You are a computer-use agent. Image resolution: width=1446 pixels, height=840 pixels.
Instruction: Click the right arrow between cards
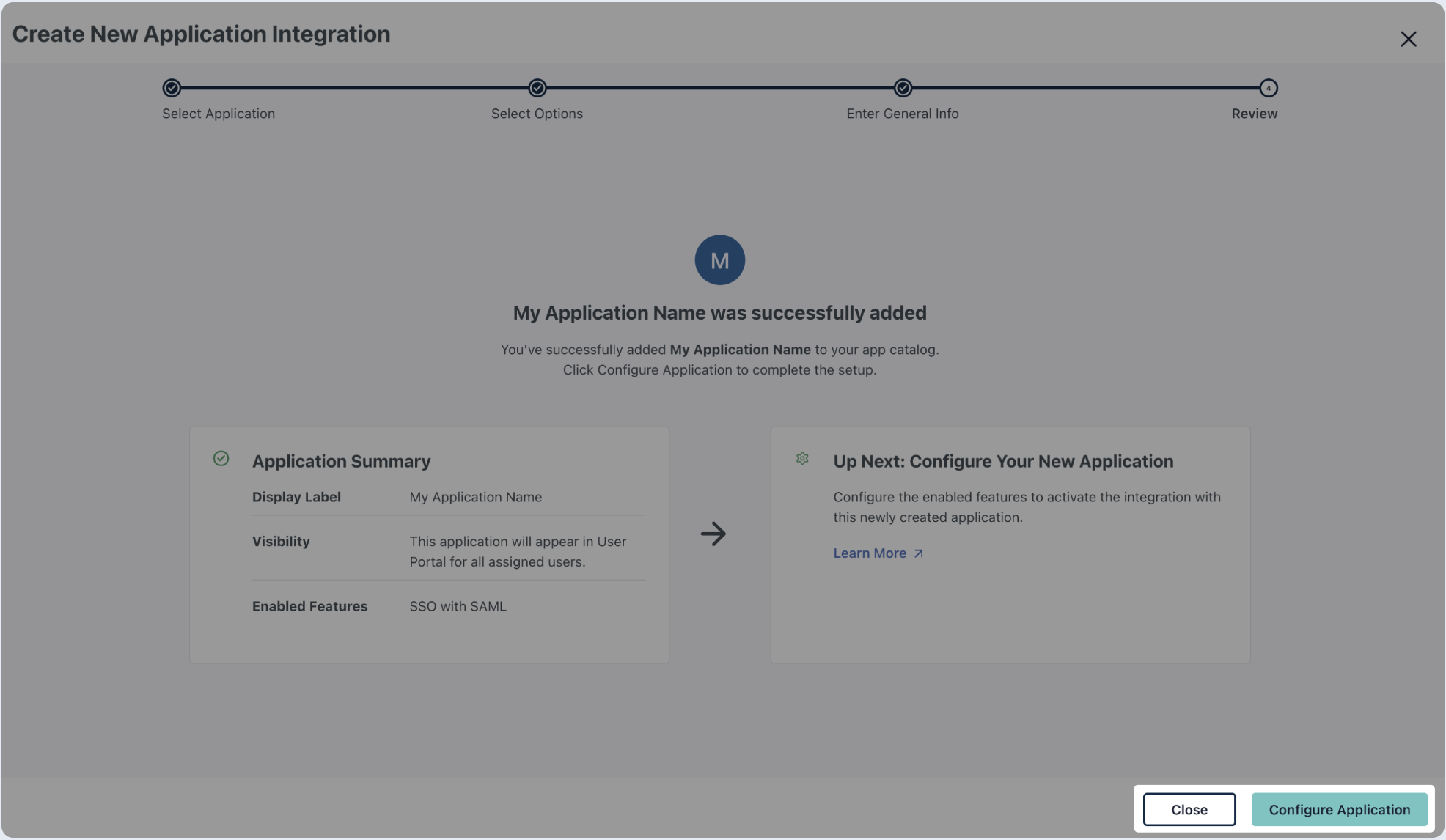(713, 534)
